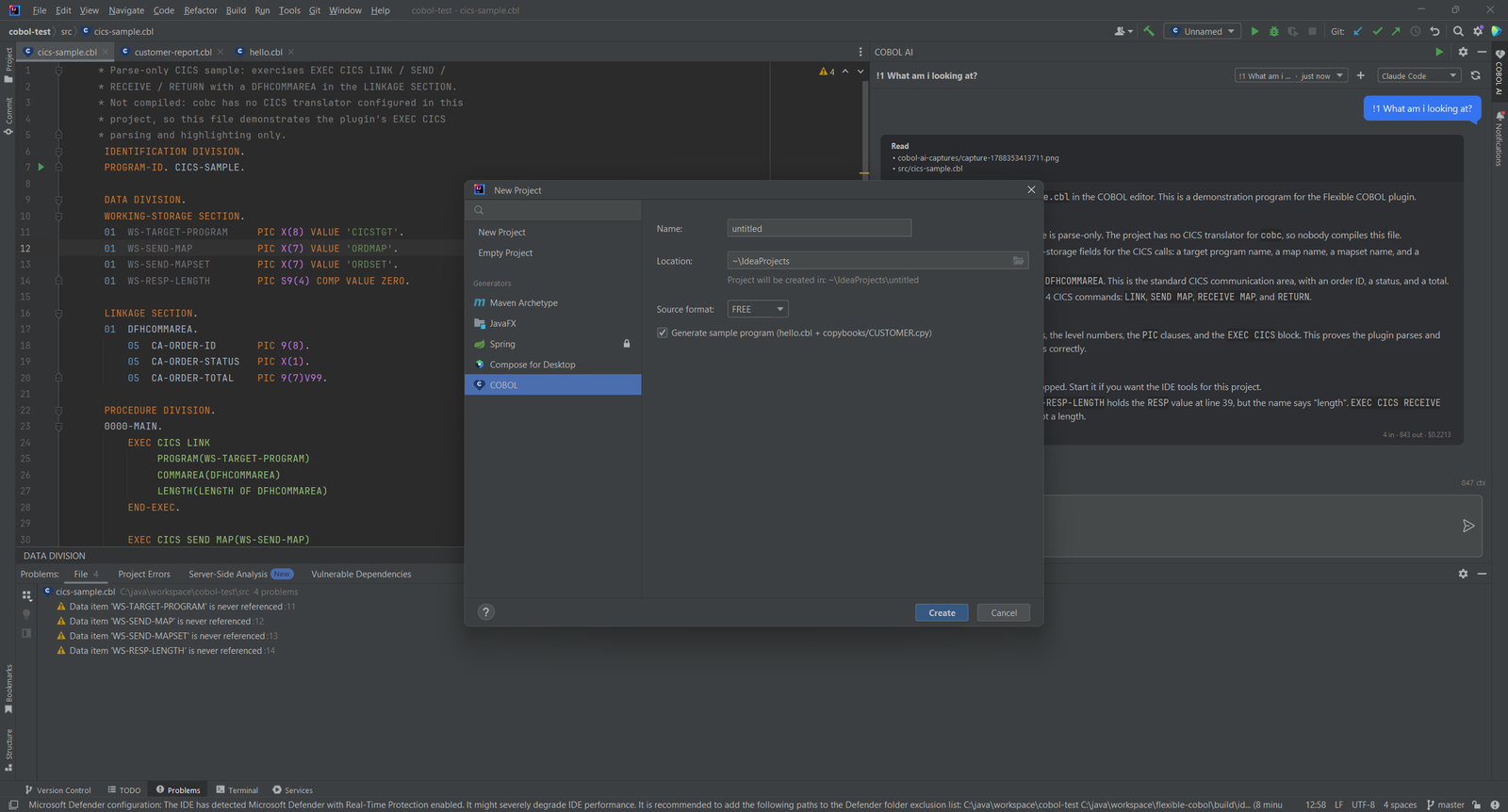Image resolution: width=1508 pixels, height=812 pixels.
Task: Open COBOL AI panel settings gear
Action: coord(1463,52)
